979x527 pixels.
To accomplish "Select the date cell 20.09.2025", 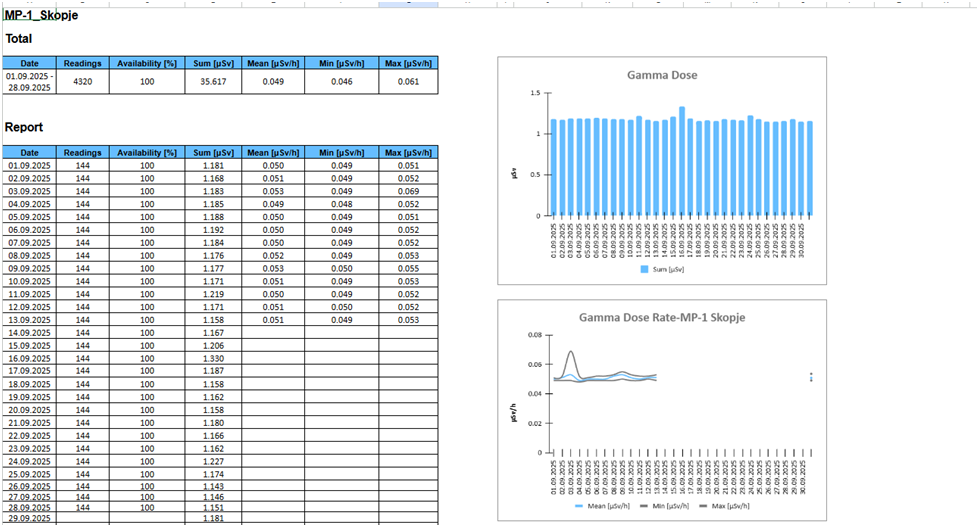I will click(x=29, y=410).
